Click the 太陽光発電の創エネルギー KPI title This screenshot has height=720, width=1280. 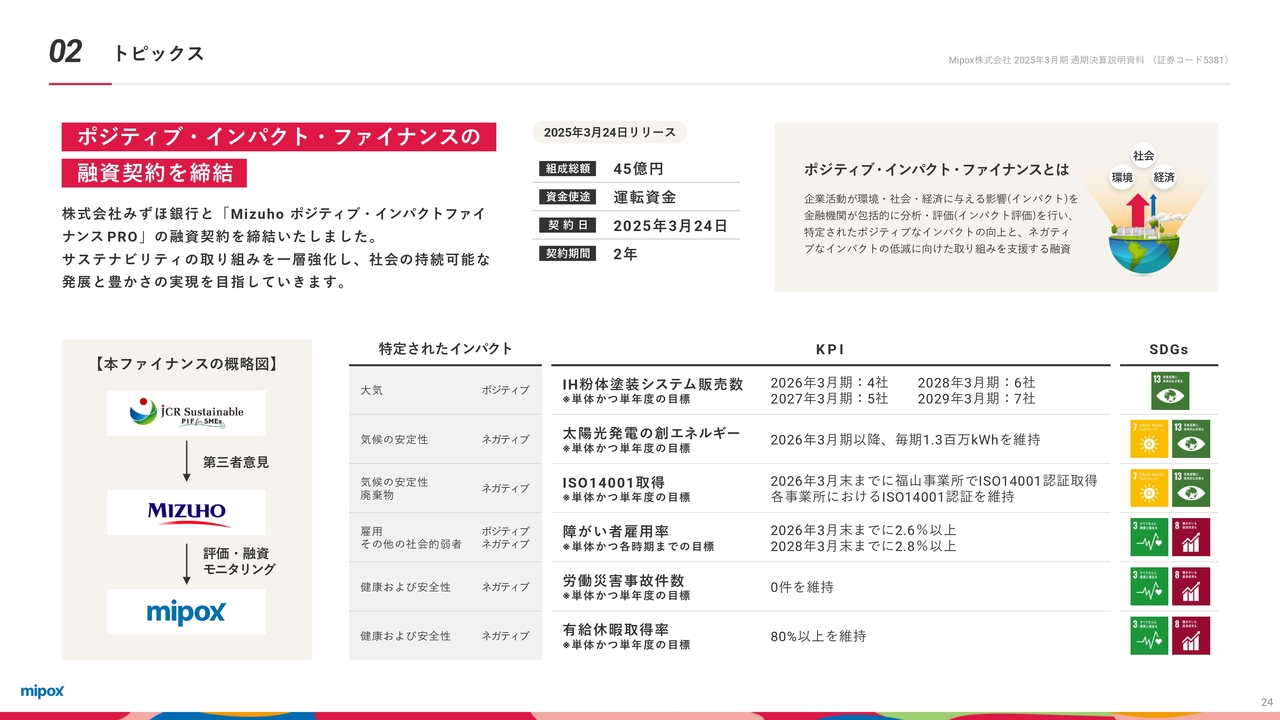(651, 433)
